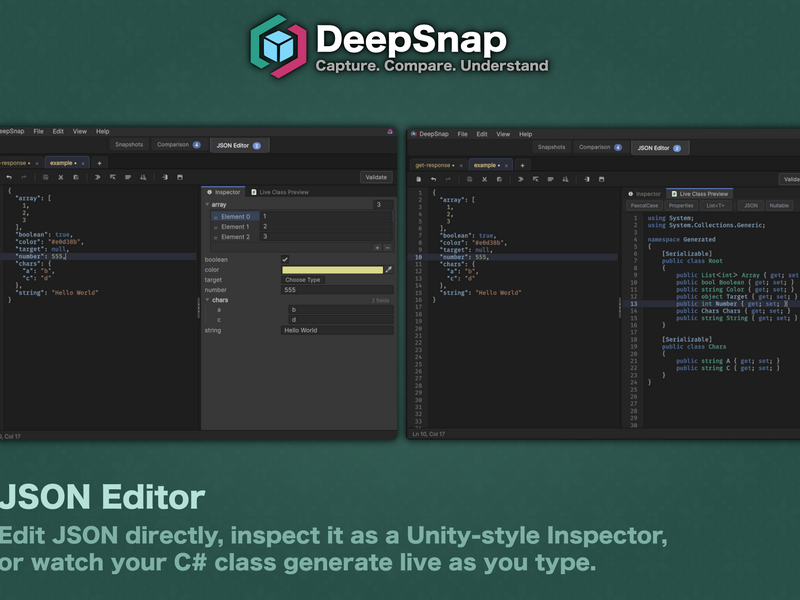Click the save disk icon in the left window toolbar
This screenshot has width=800, height=600.
(x=180, y=178)
